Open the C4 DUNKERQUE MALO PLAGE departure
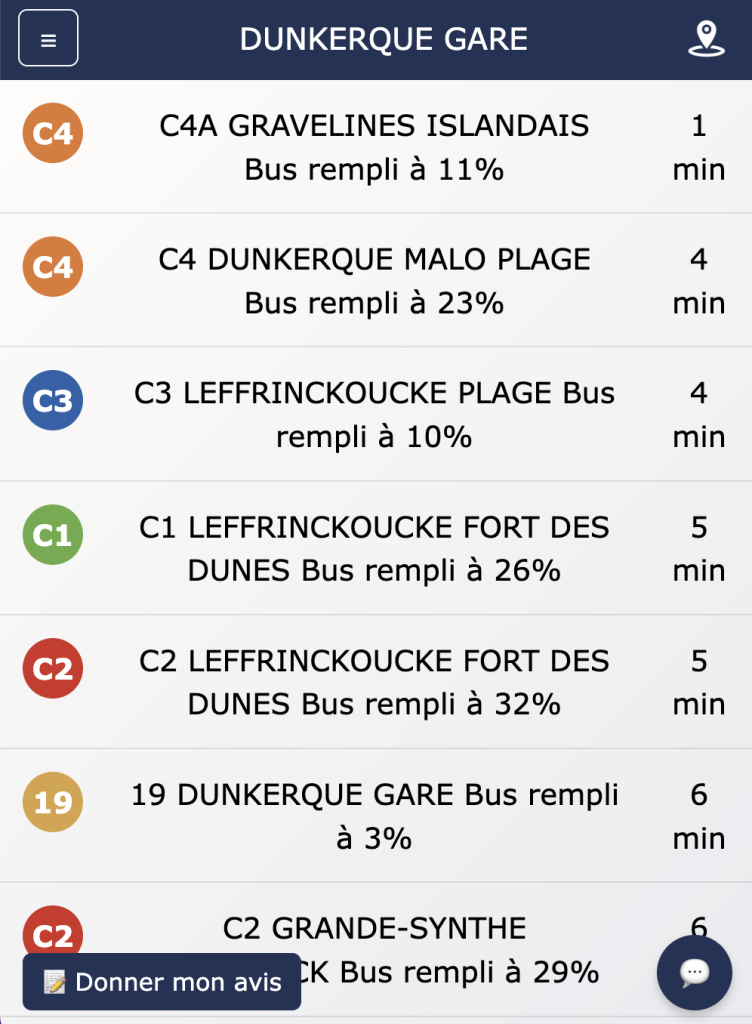The image size is (752, 1024). 376,280
